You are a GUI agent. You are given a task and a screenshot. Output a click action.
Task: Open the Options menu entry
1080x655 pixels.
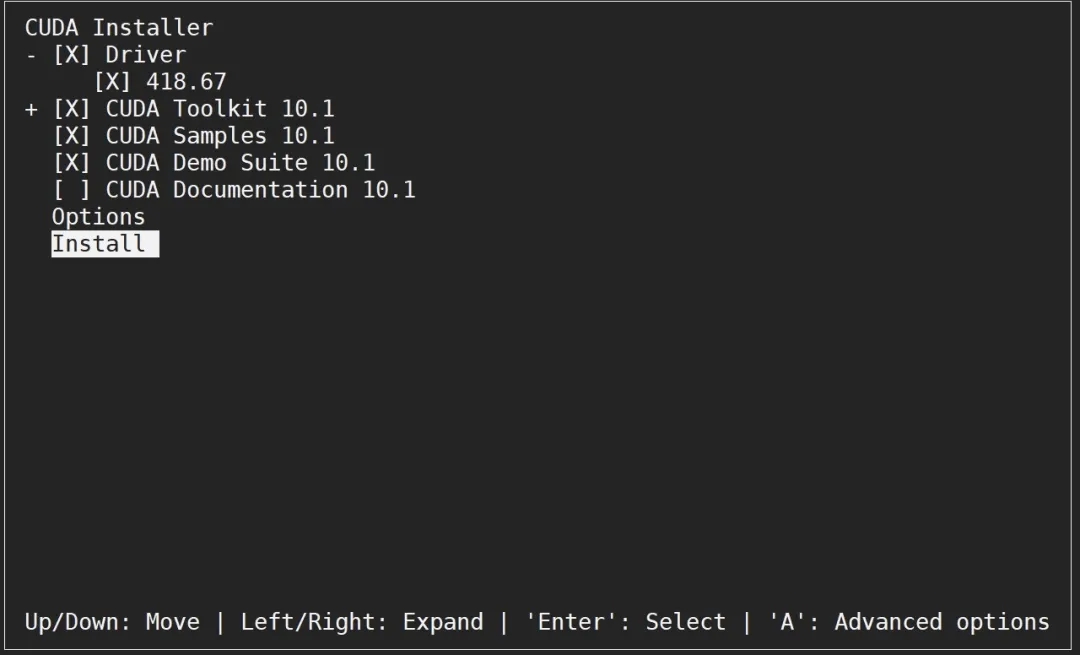click(98, 217)
